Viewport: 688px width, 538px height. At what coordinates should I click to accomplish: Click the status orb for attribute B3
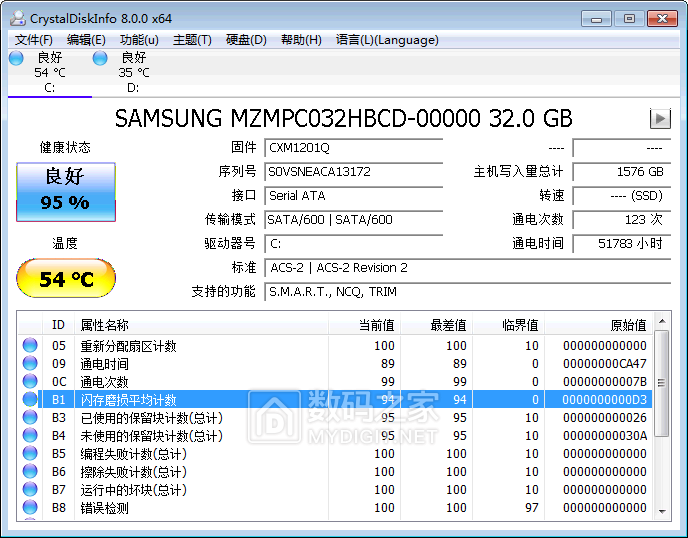(x=30, y=417)
